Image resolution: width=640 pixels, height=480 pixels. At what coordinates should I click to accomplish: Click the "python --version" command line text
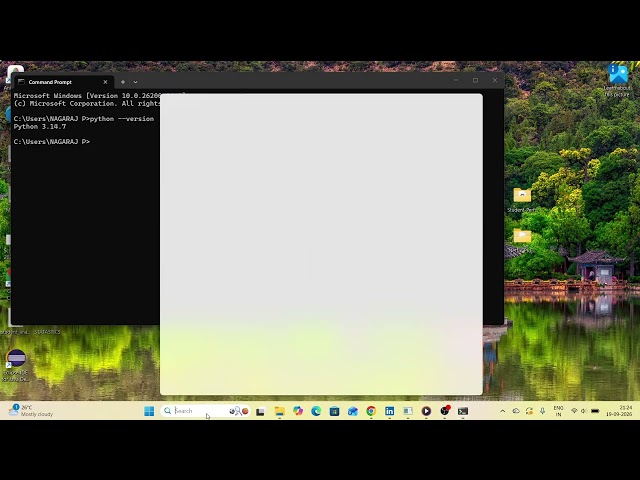coord(122,119)
